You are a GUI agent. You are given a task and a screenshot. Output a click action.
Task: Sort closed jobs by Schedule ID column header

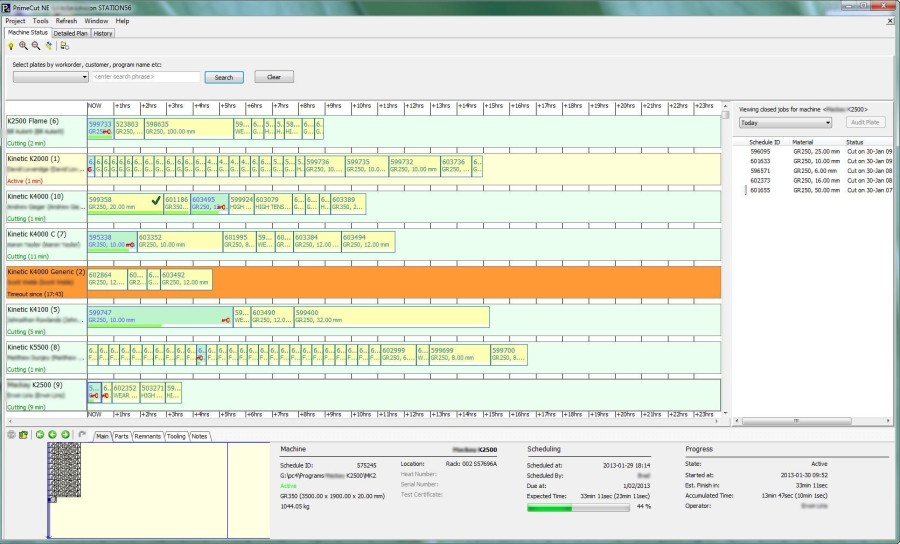(x=764, y=142)
